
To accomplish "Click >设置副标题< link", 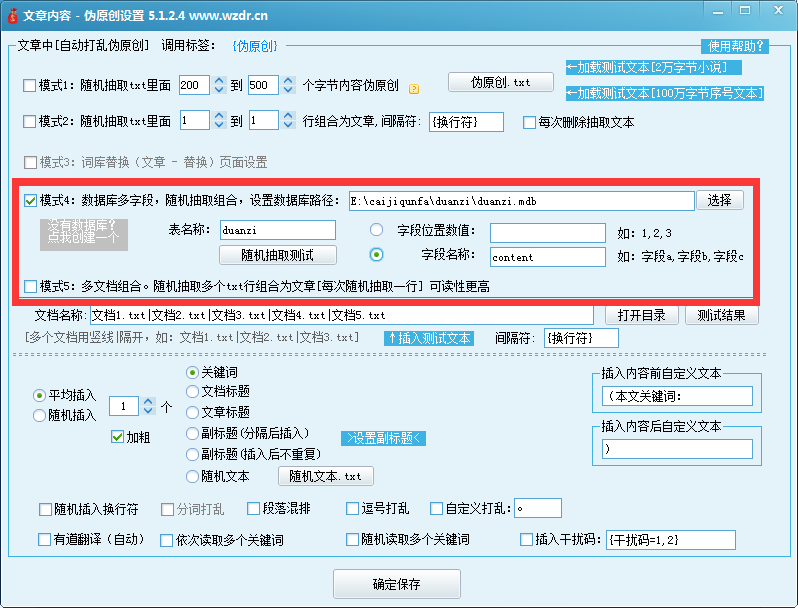I will point(383,438).
